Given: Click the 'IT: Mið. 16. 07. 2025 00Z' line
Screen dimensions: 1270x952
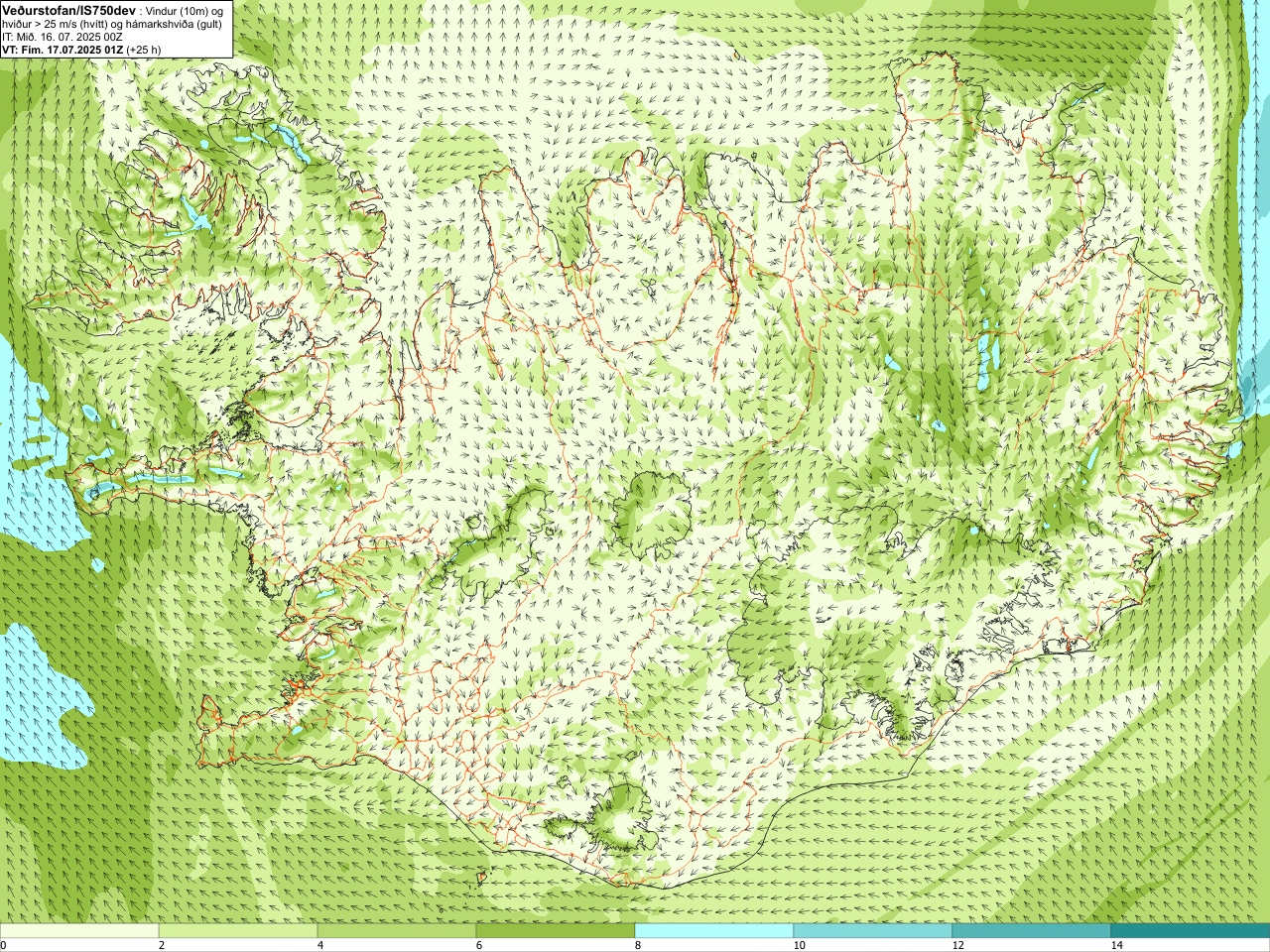Looking at the screenshot, I should [x=63, y=36].
